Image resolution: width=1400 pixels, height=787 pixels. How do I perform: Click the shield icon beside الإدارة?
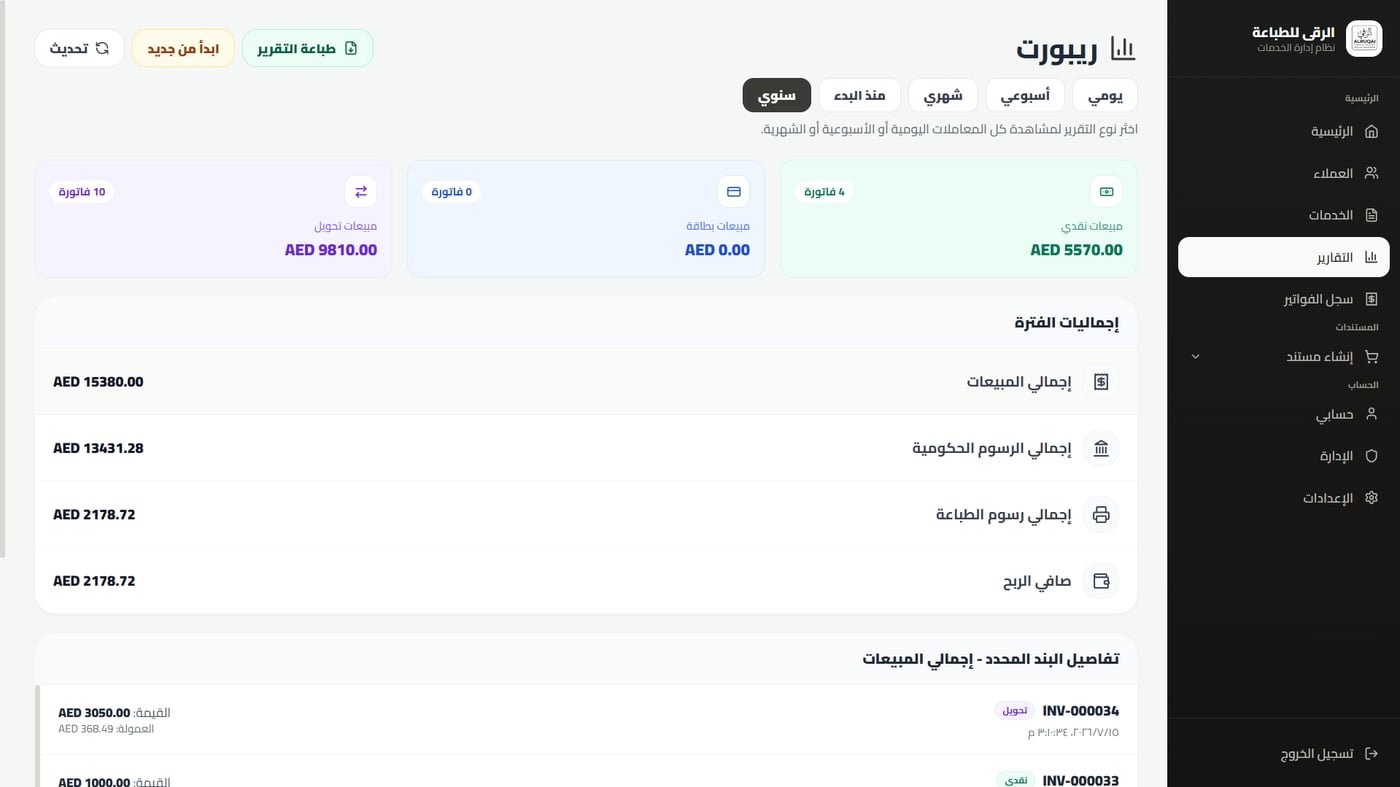[x=1371, y=456]
